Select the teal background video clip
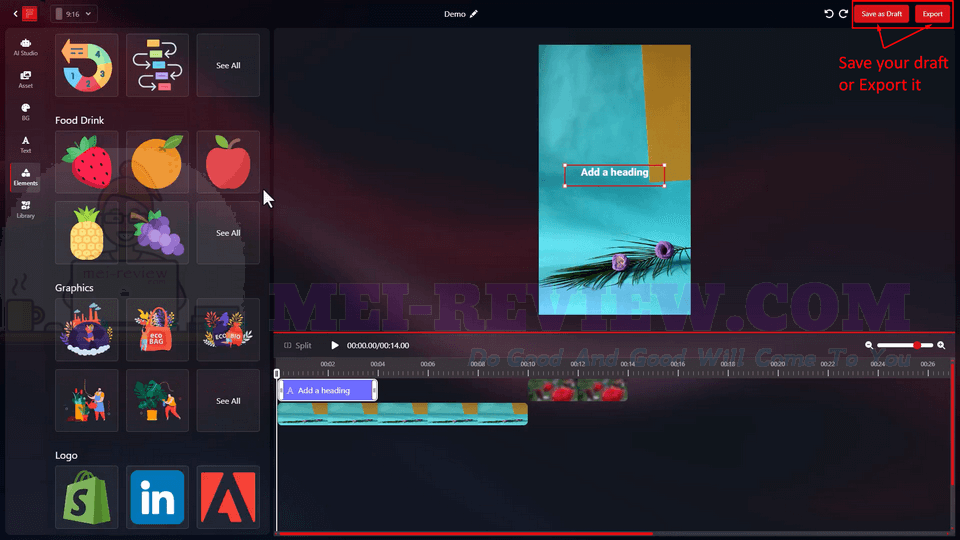 (402, 414)
